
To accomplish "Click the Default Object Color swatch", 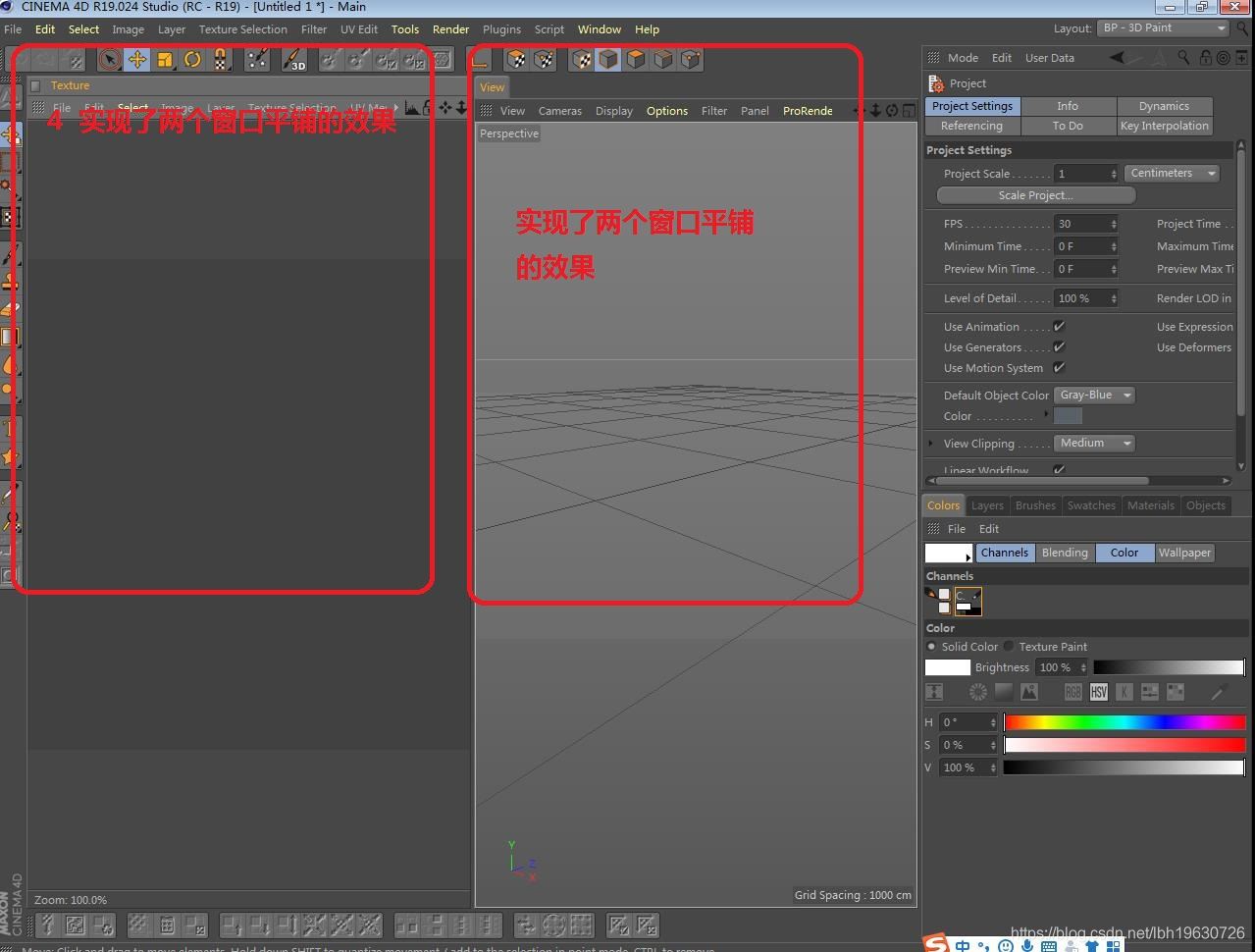I will (x=1068, y=416).
